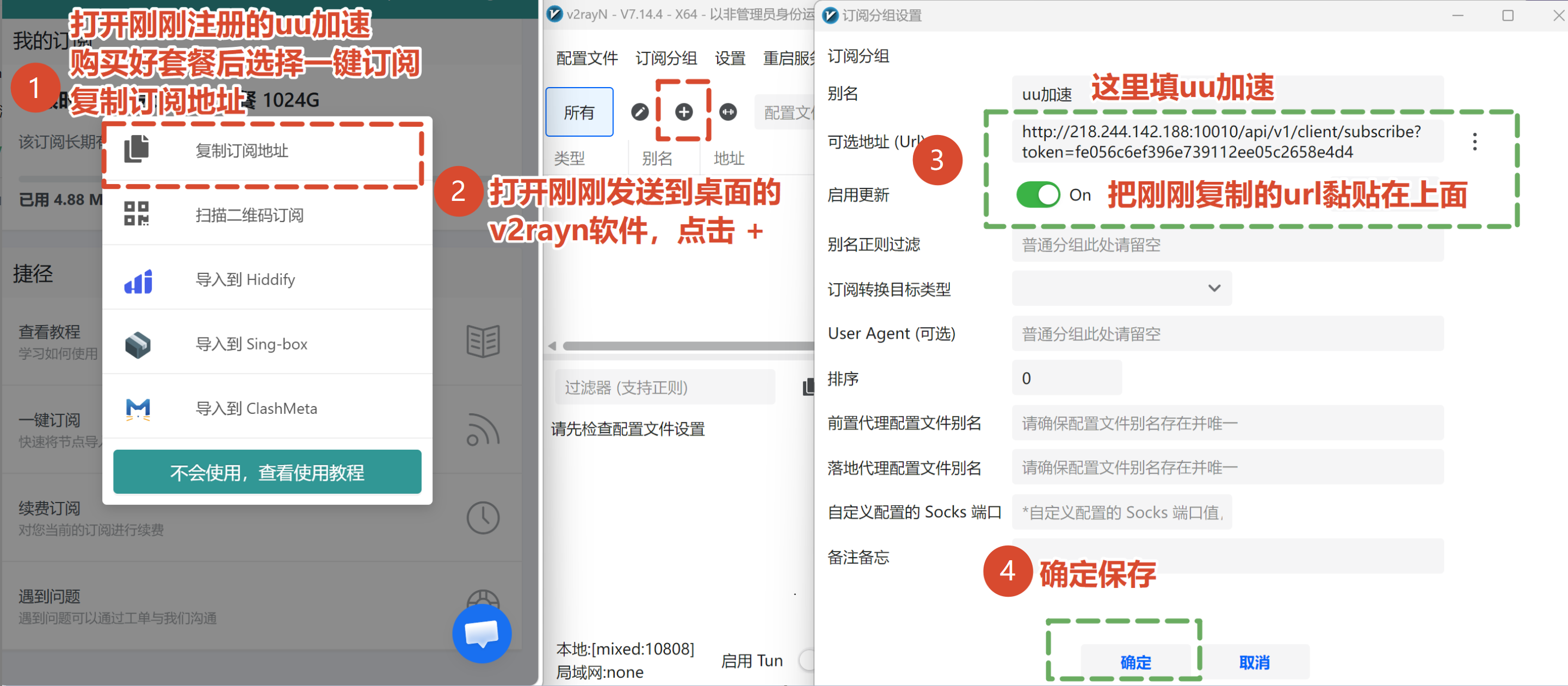This screenshot has height=686, width=1568.
Task: Click the User Agent (可选) input field
Action: click(1227, 333)
